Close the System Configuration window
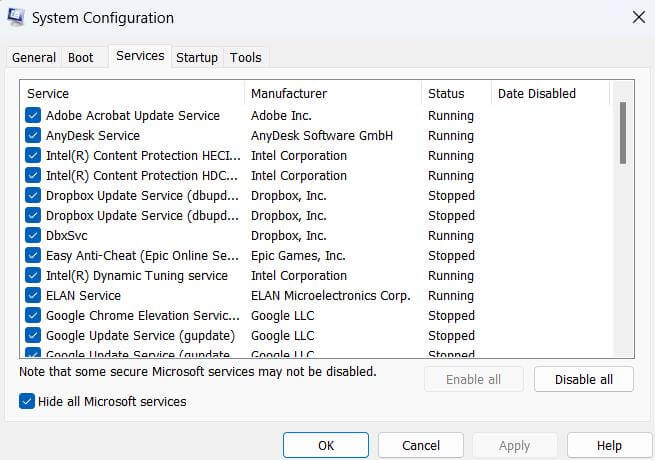This screenshot has height=460, width=655. (639, 18)
